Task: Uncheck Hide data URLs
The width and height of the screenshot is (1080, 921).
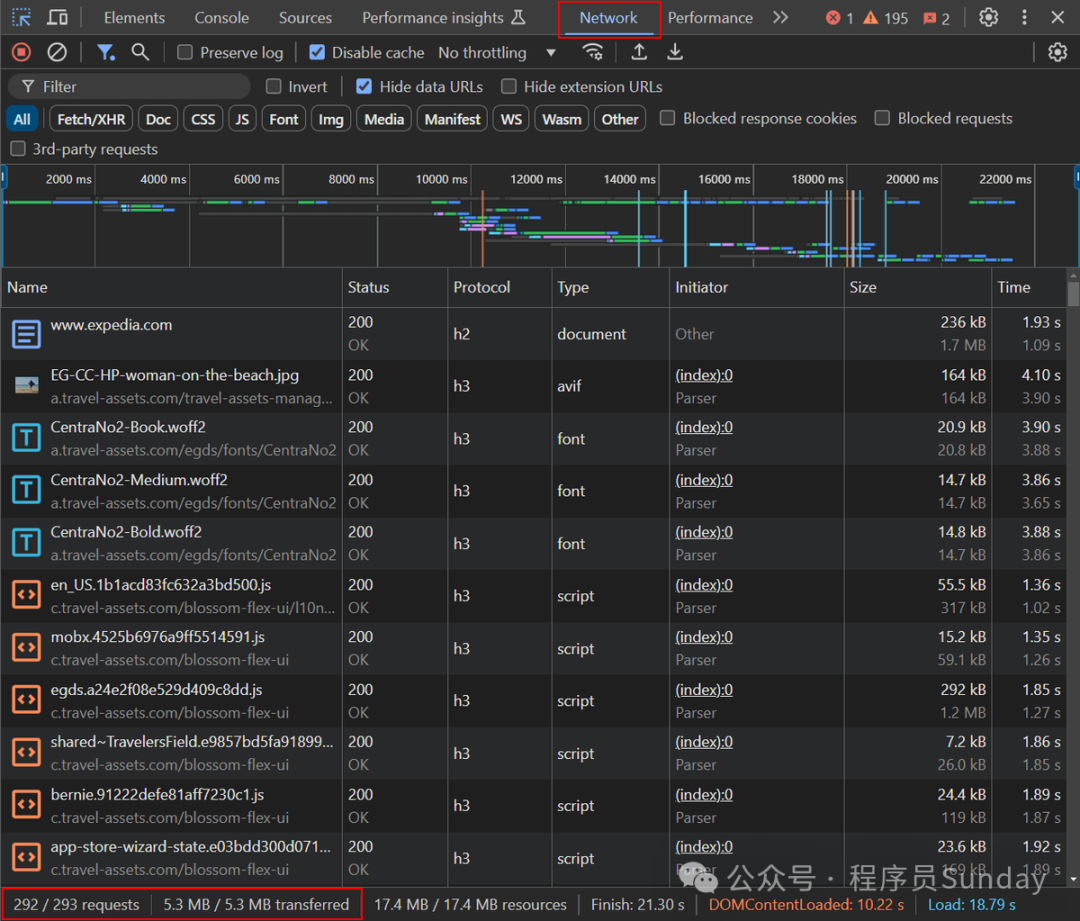Action: [364, 86]
